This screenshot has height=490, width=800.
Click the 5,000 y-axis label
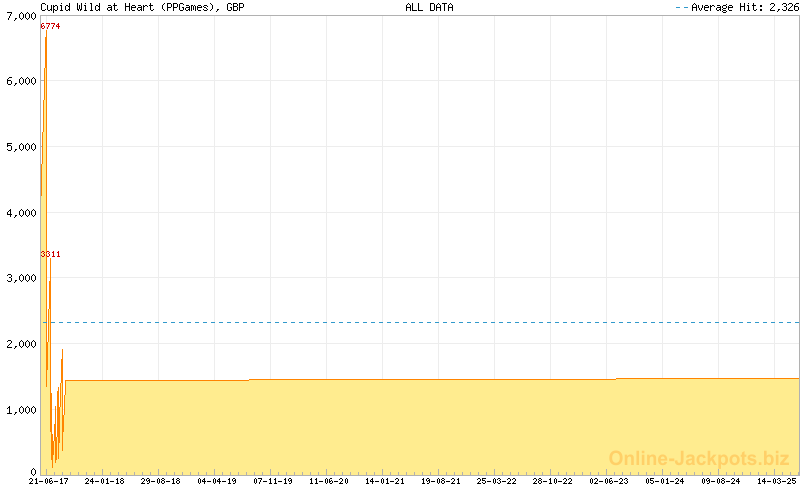21,147
